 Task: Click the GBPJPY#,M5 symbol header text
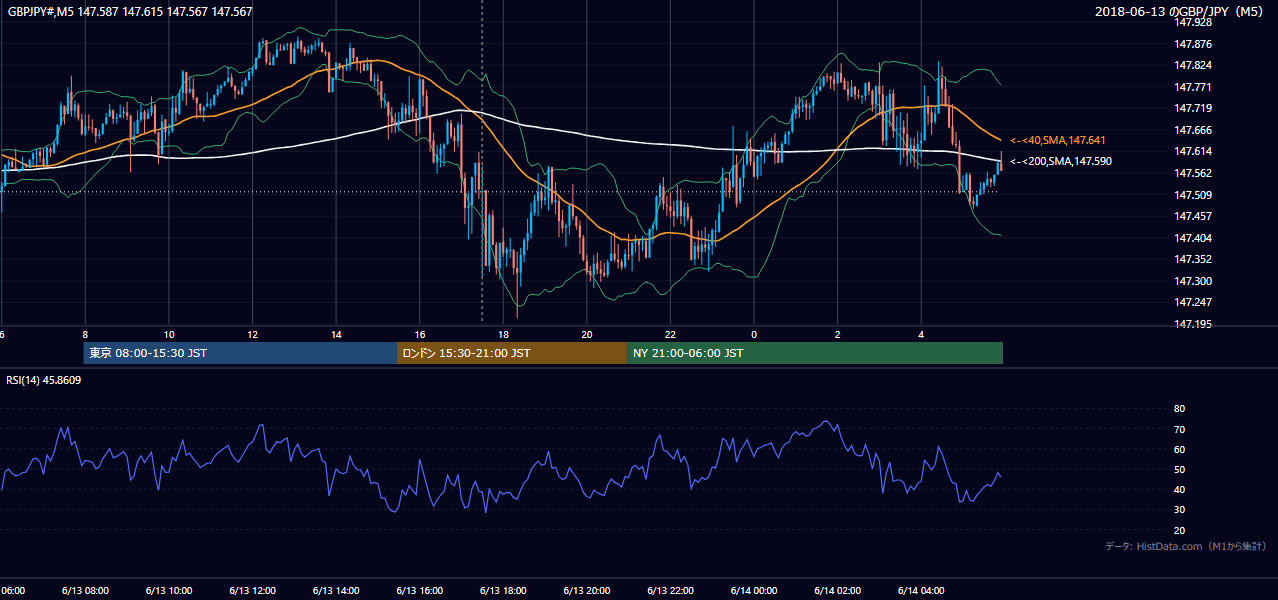pos(130,12)
